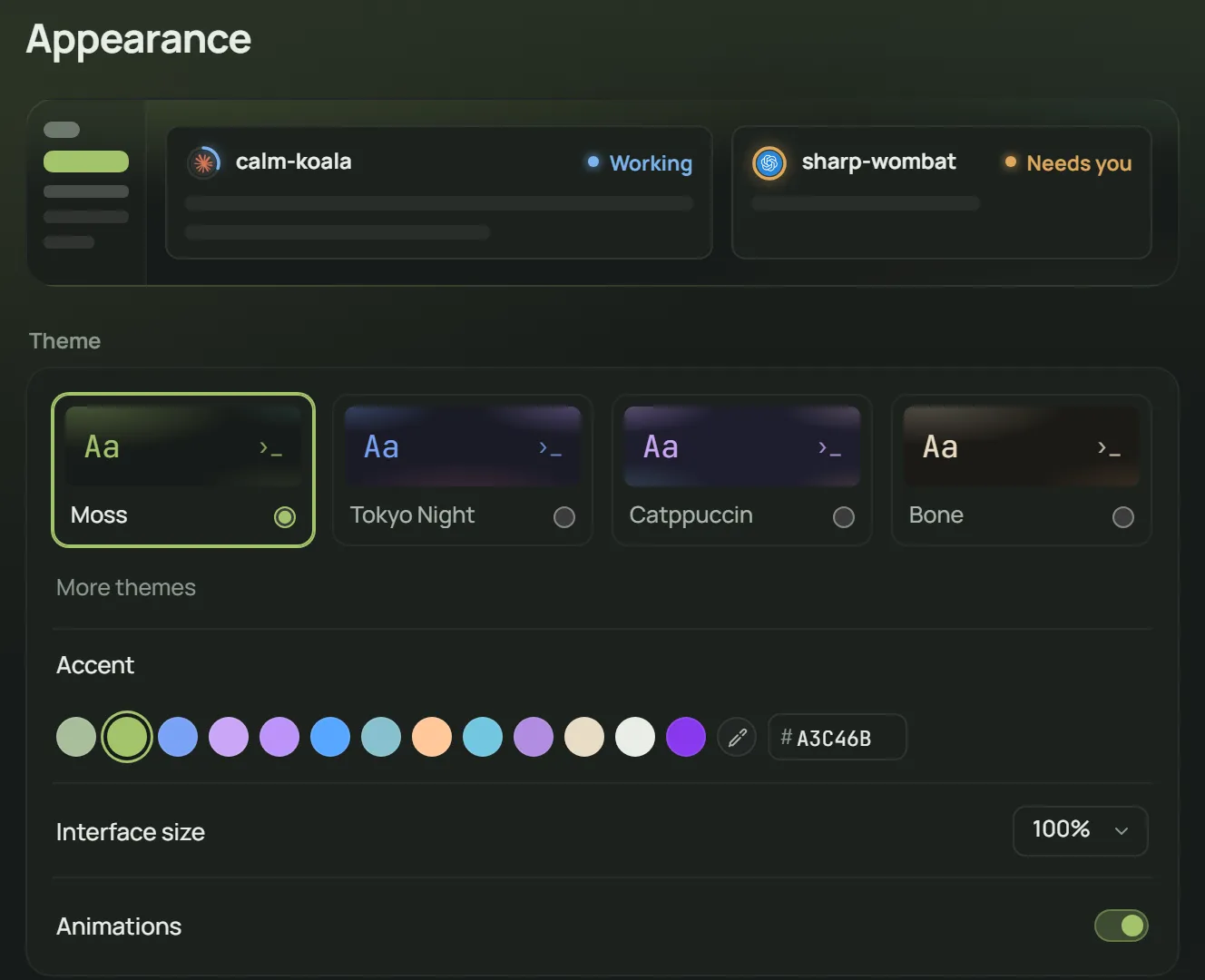Image resolution: width=1205 pixels, height=980 pixels.
Task: Toggle the Animations switch
Action: click(1122, 926)
